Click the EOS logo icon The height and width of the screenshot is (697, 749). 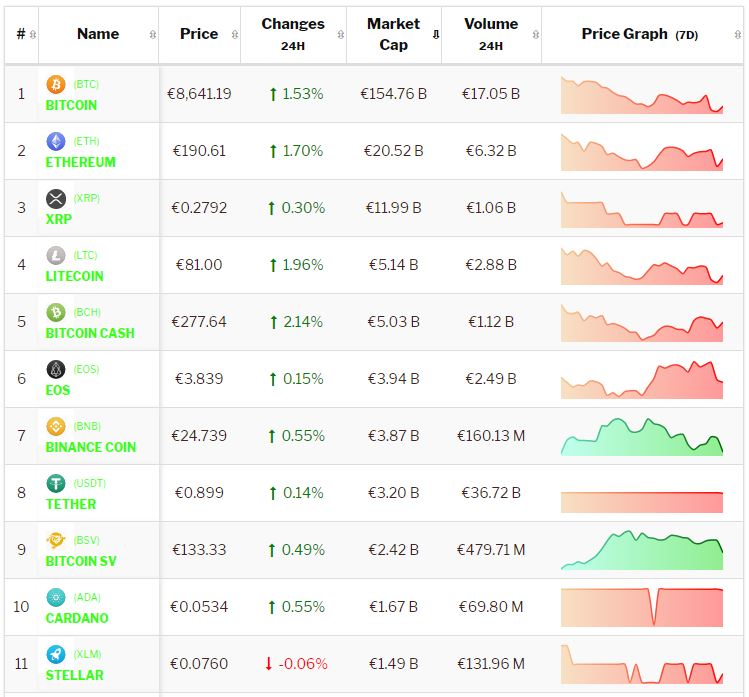56,370
